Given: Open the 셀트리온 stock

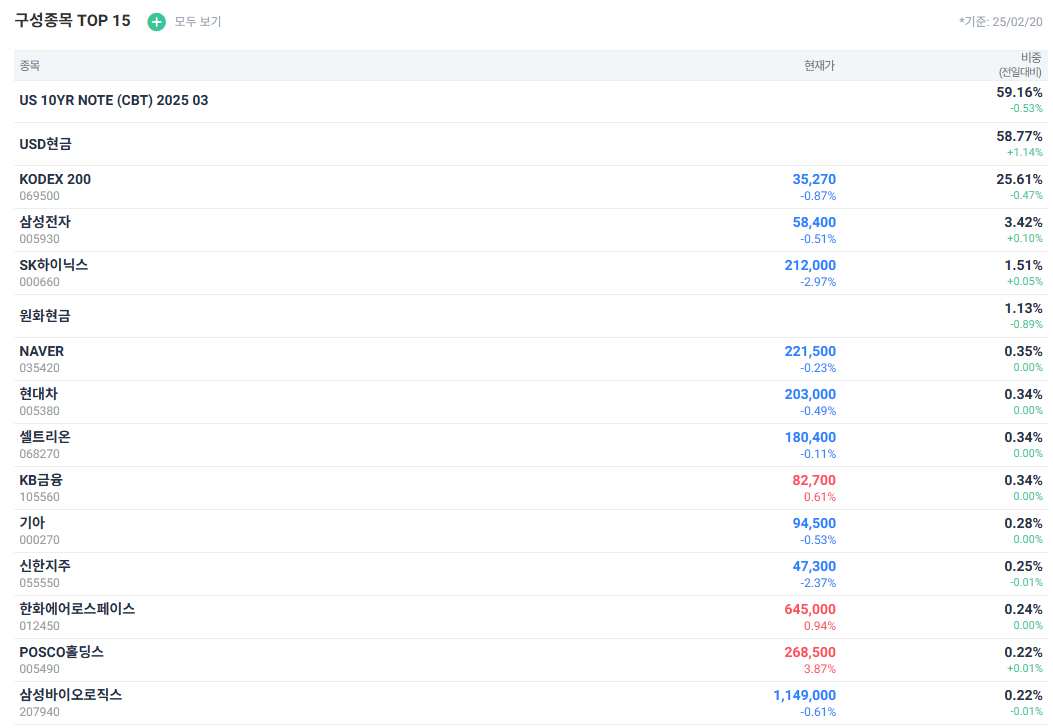Looking at the screenshot, I should (45, 437).
